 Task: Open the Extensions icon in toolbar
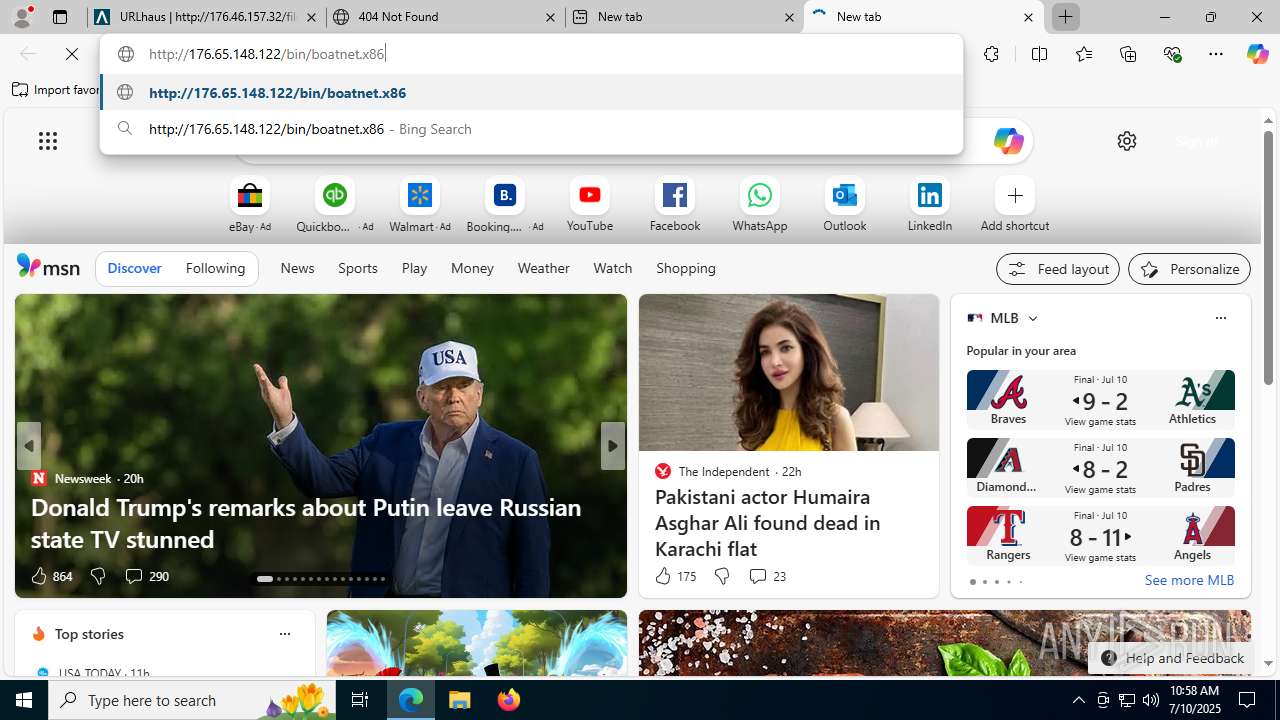pyautogui.click(x=991, y=54)
